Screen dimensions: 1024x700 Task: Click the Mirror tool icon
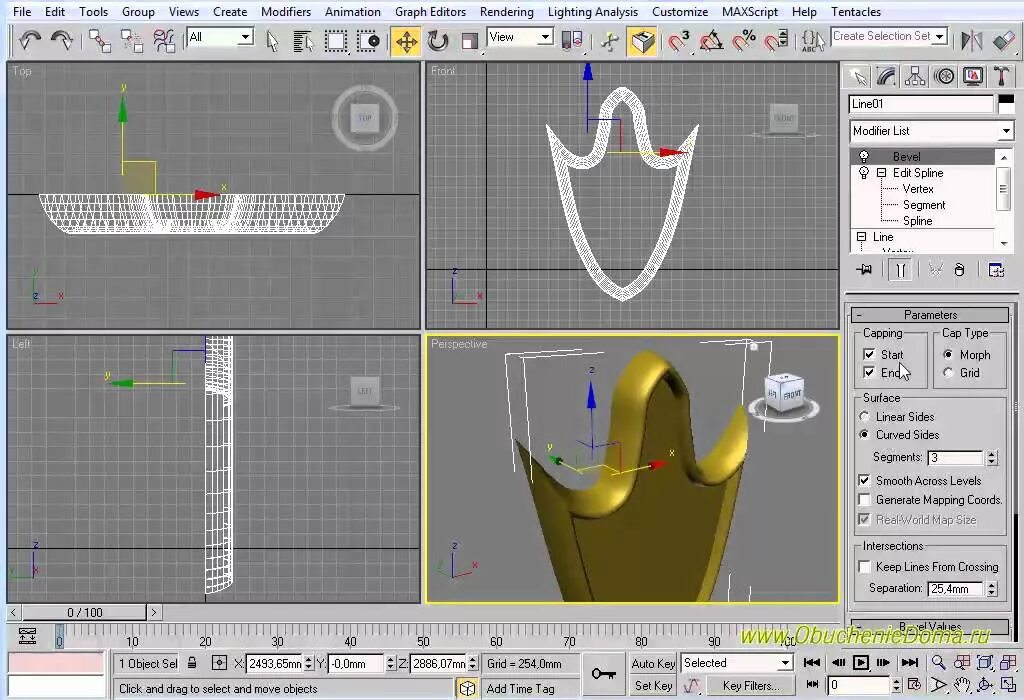972,41
